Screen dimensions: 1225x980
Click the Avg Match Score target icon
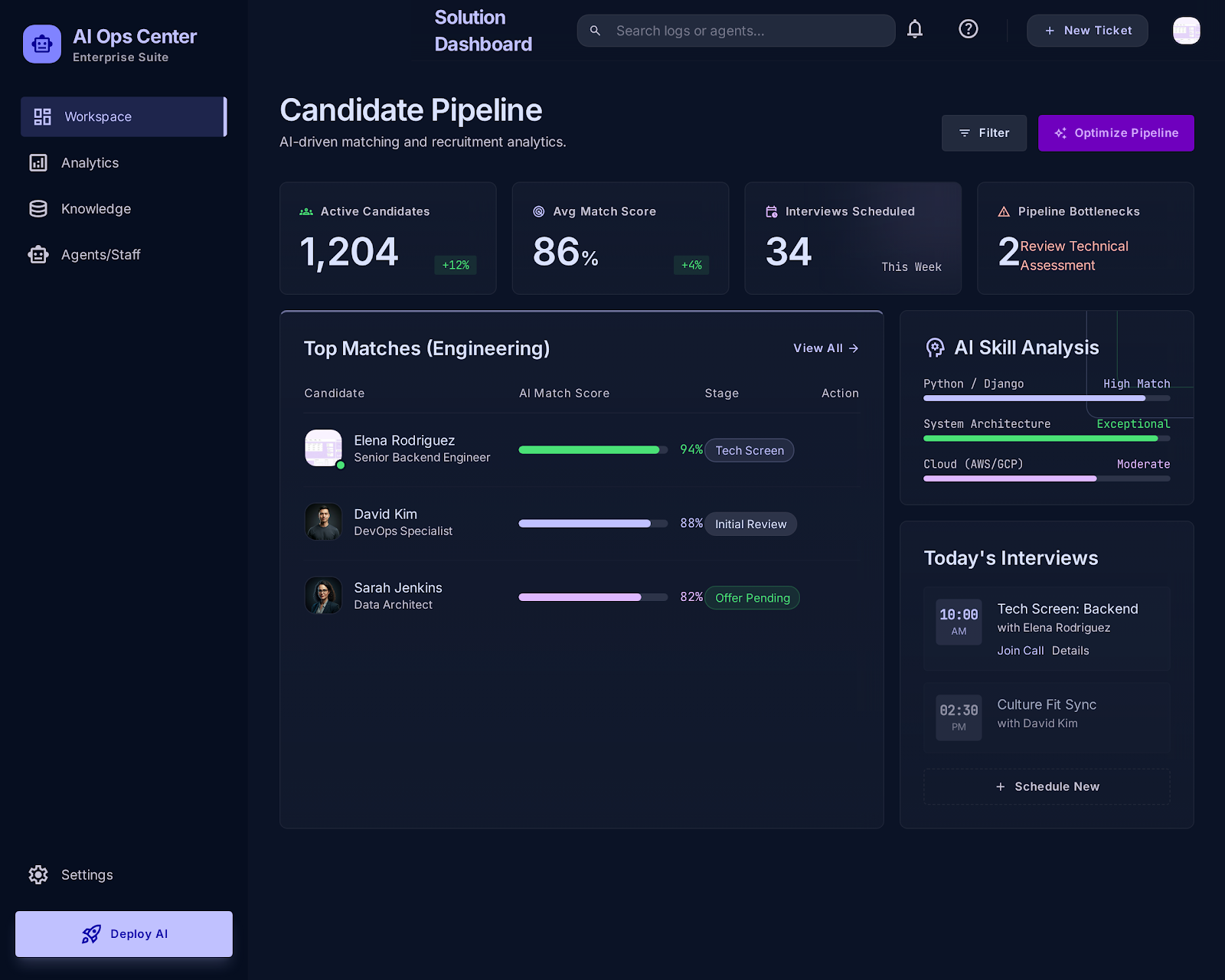[539, 211]
